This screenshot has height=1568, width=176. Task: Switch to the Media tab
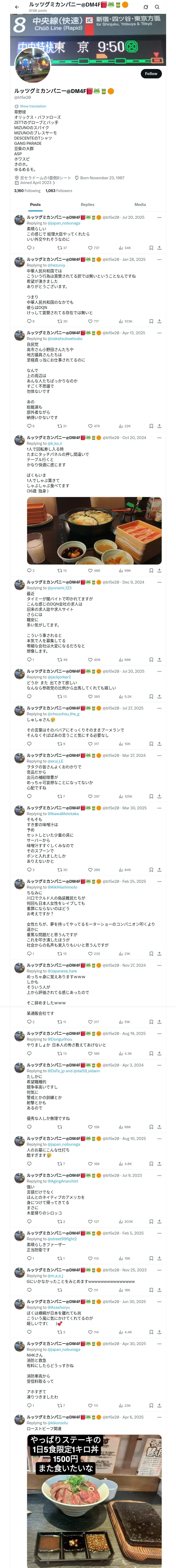[140, 205]
